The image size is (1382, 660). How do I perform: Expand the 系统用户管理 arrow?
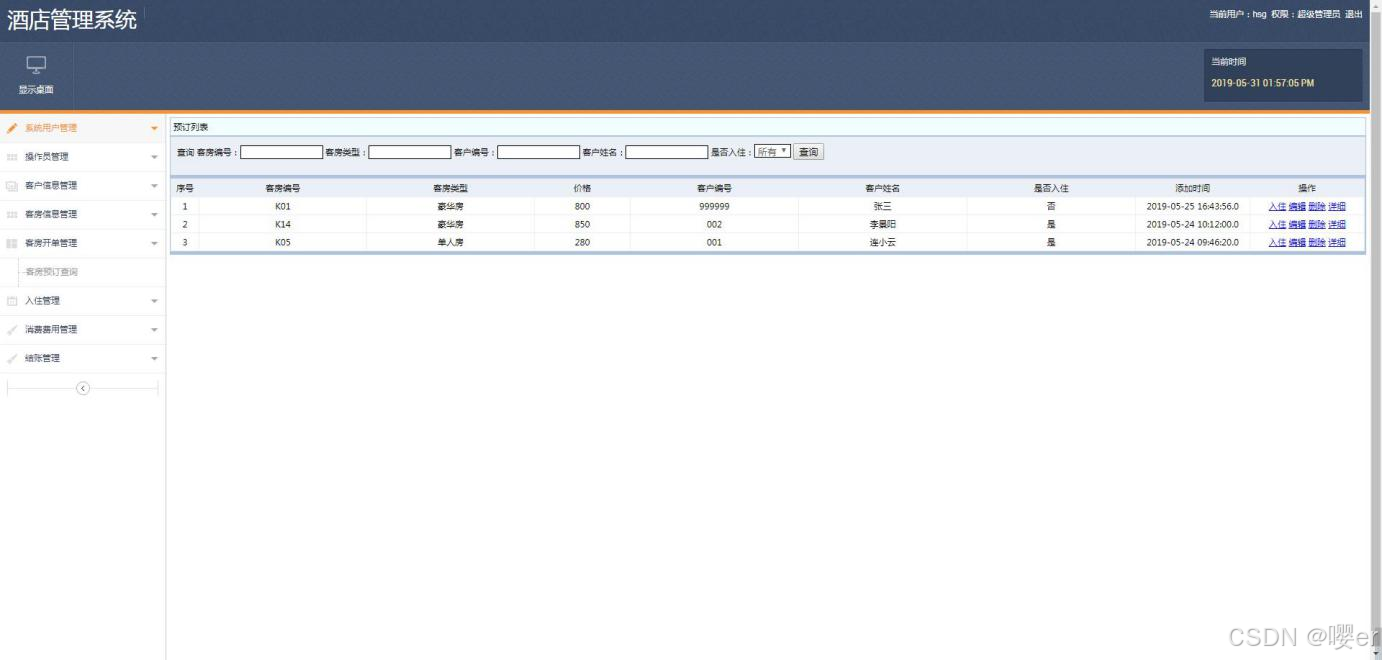pyautogui.click(x=154, y=129)
